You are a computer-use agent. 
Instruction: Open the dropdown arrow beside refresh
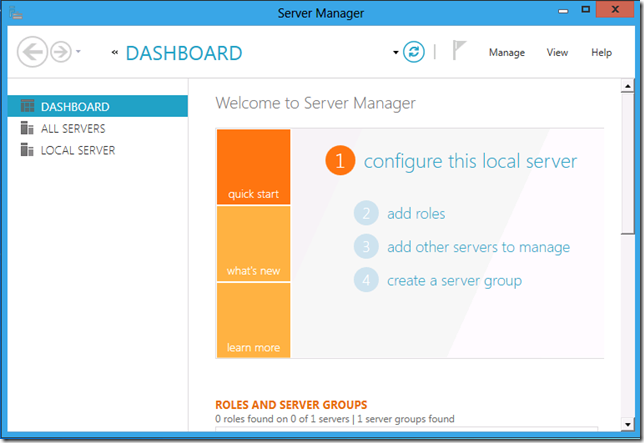396,53
